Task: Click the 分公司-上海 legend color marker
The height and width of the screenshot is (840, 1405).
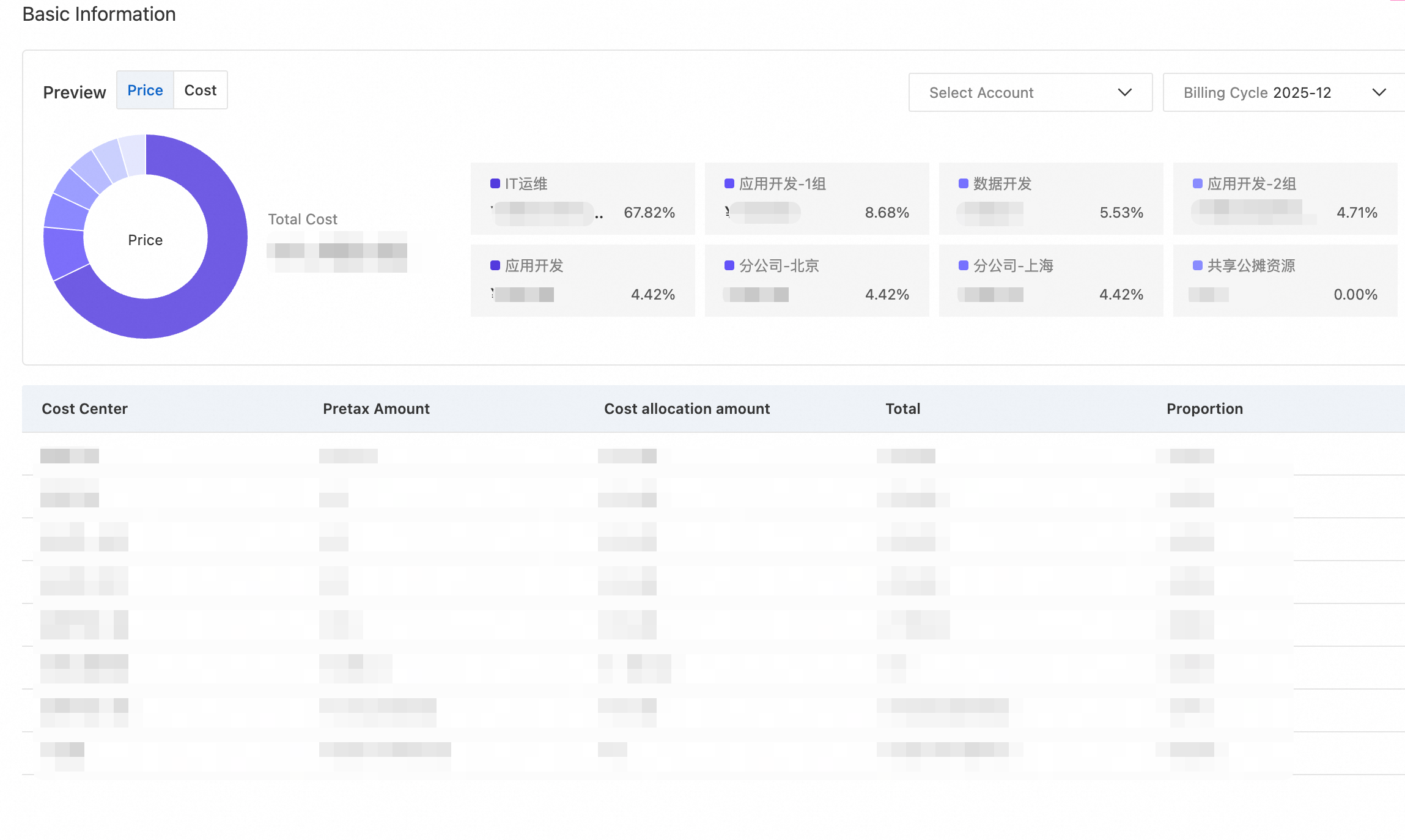Action: (x=963, y=265)
